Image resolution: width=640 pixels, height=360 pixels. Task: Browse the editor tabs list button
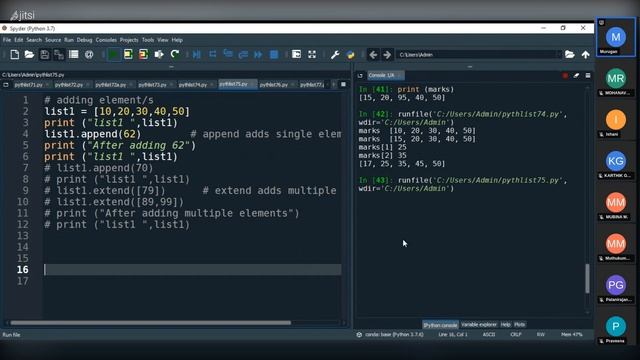(x=6, y=84)
